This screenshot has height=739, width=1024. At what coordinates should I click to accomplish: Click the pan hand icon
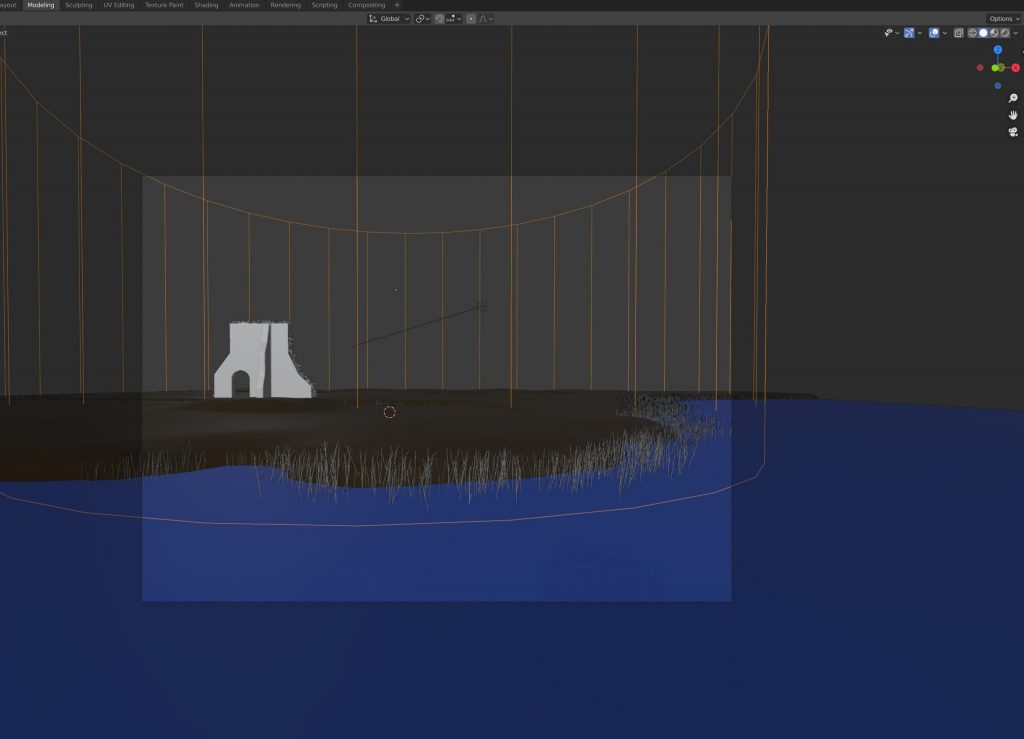coord(1013,115)
